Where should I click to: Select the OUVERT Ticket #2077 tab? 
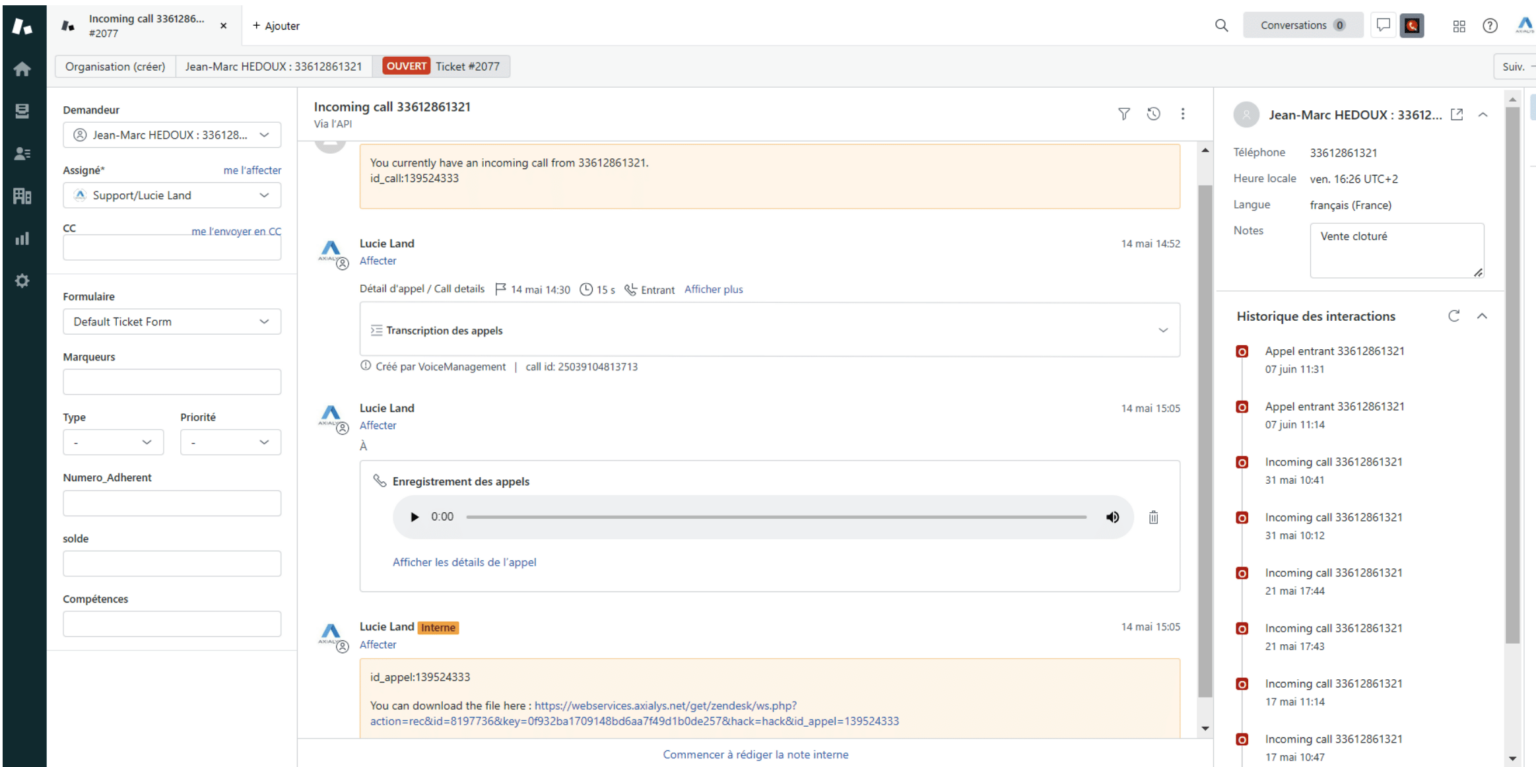point(443,67)
